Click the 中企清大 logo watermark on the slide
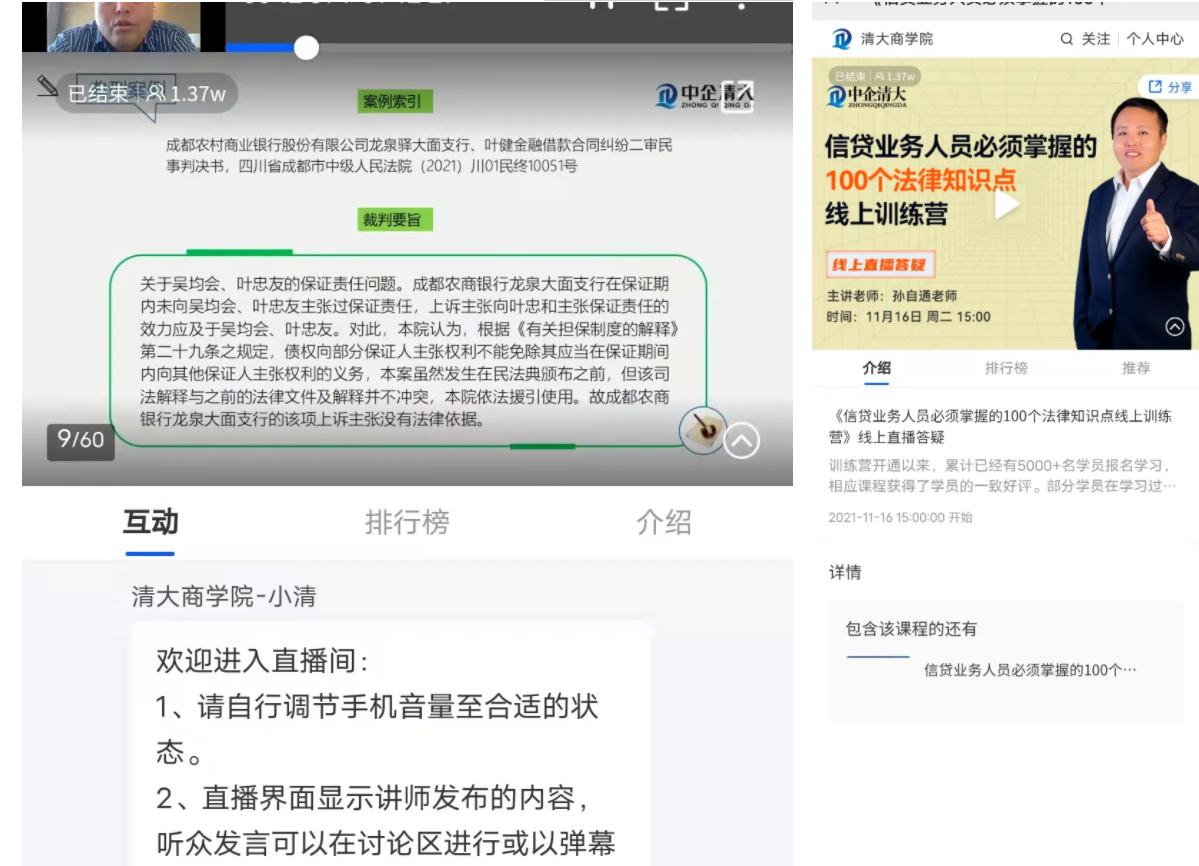Screen dimensions: 1199x866 tap(707, 93)
